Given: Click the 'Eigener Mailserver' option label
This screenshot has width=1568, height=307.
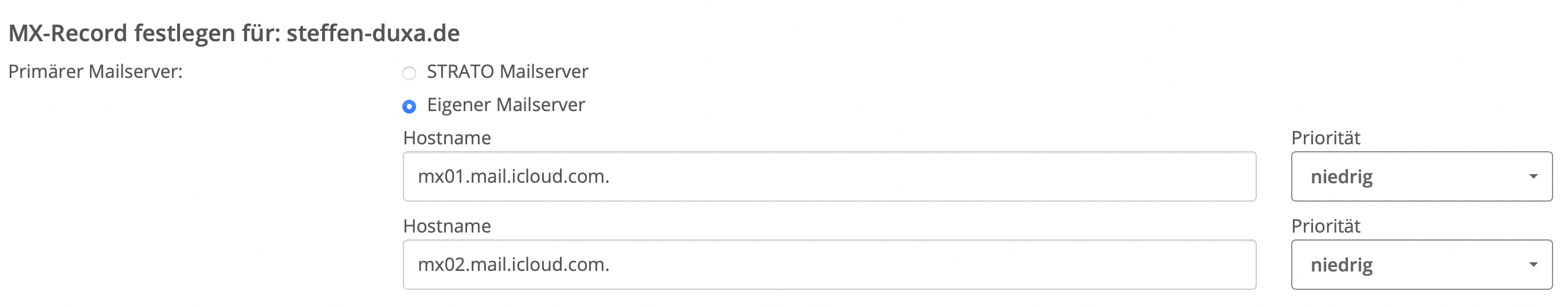Looking at the screenshot, I should [x=505, y=105].
